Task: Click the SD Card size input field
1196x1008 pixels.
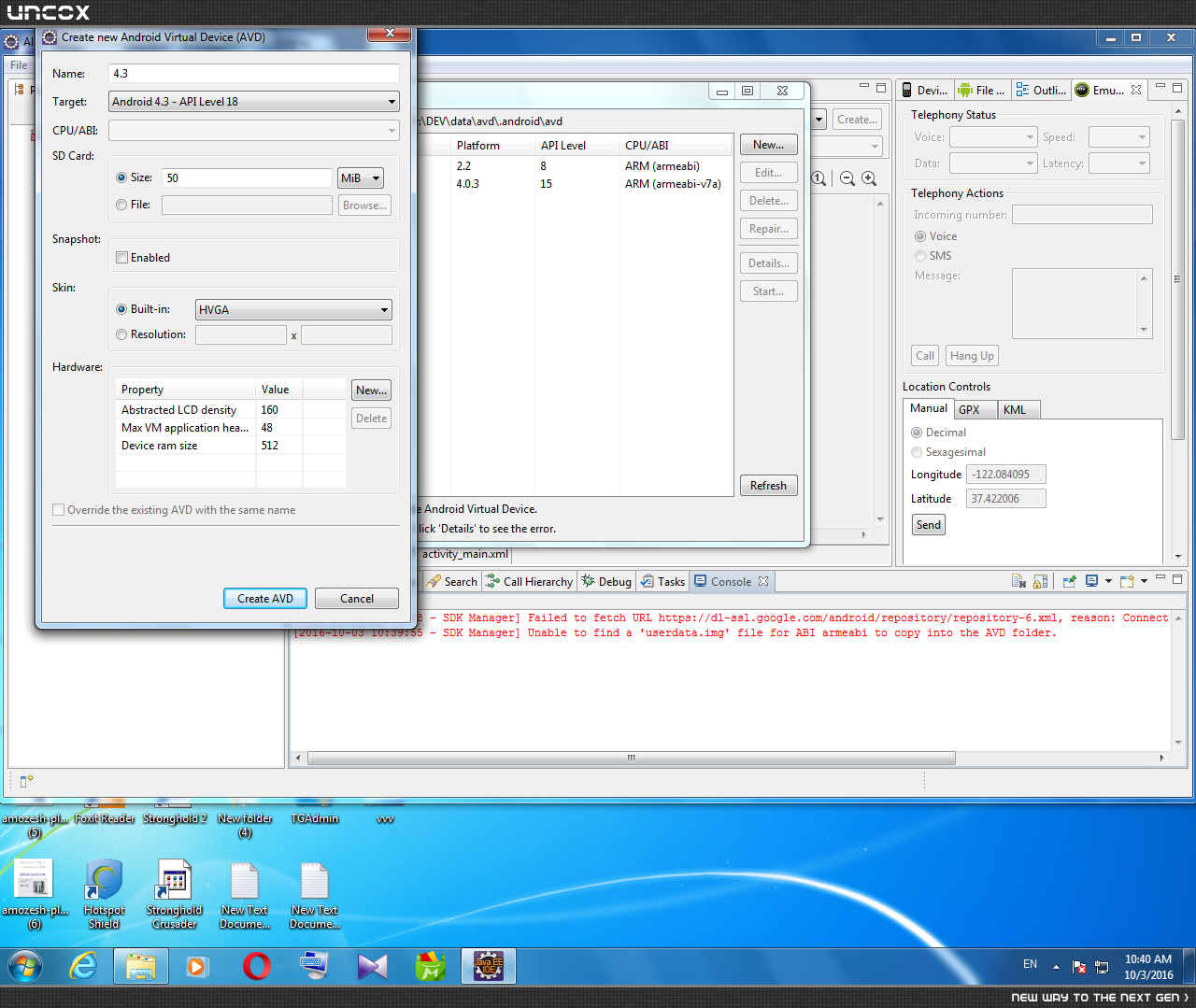Action: point(248,178)
